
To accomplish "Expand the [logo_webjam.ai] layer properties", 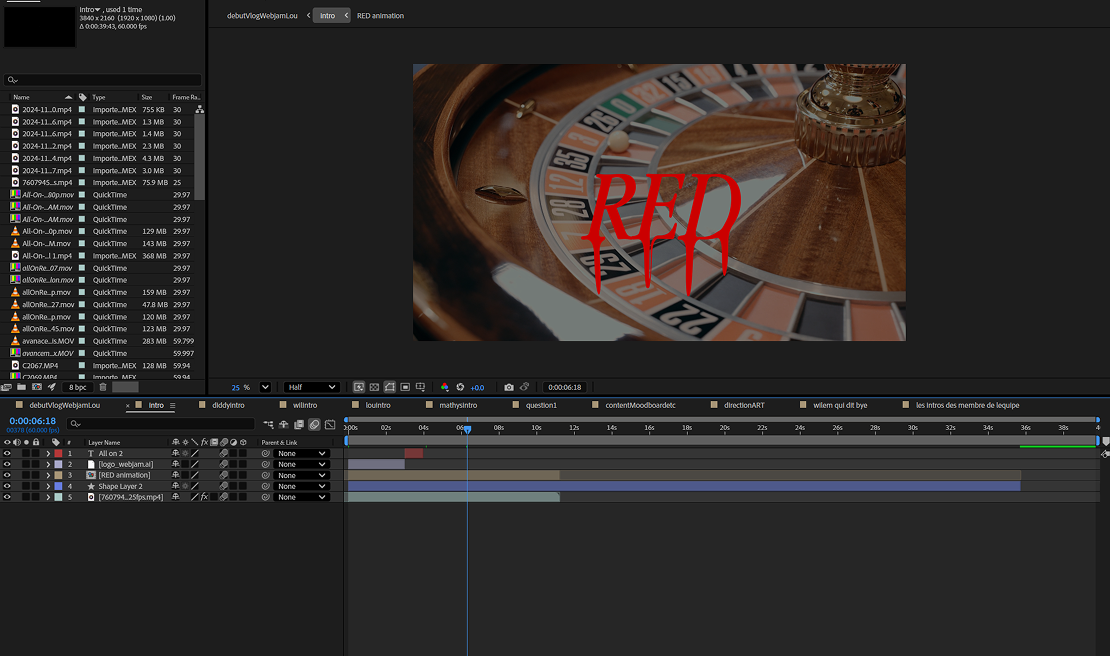I will (48, 464).
